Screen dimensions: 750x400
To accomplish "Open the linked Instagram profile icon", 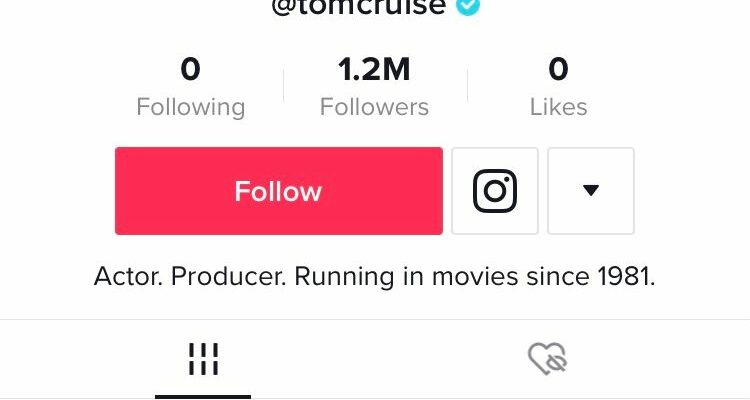I will tap(495, 191).
